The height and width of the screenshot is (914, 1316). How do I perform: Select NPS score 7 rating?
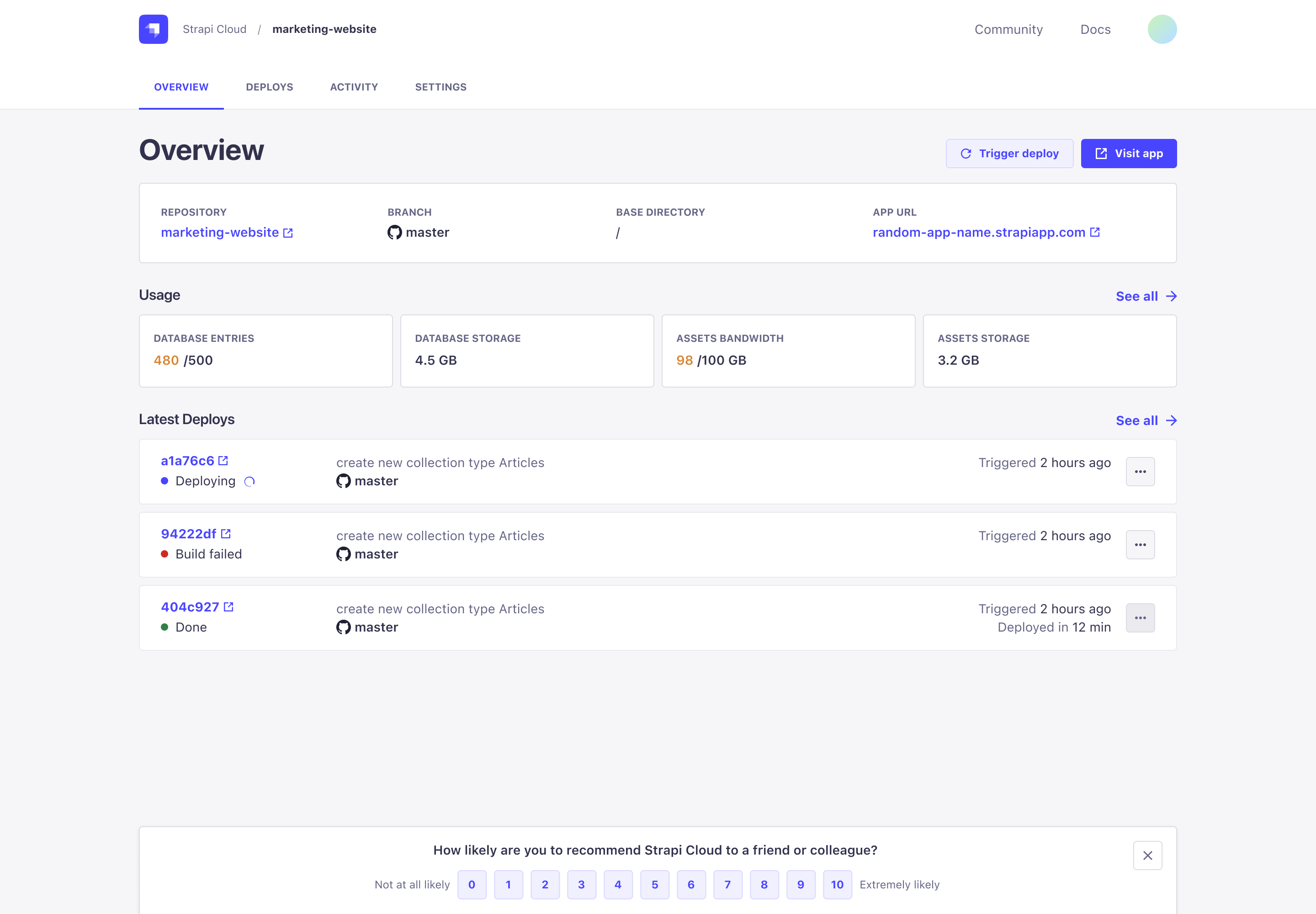click(727, 884)
